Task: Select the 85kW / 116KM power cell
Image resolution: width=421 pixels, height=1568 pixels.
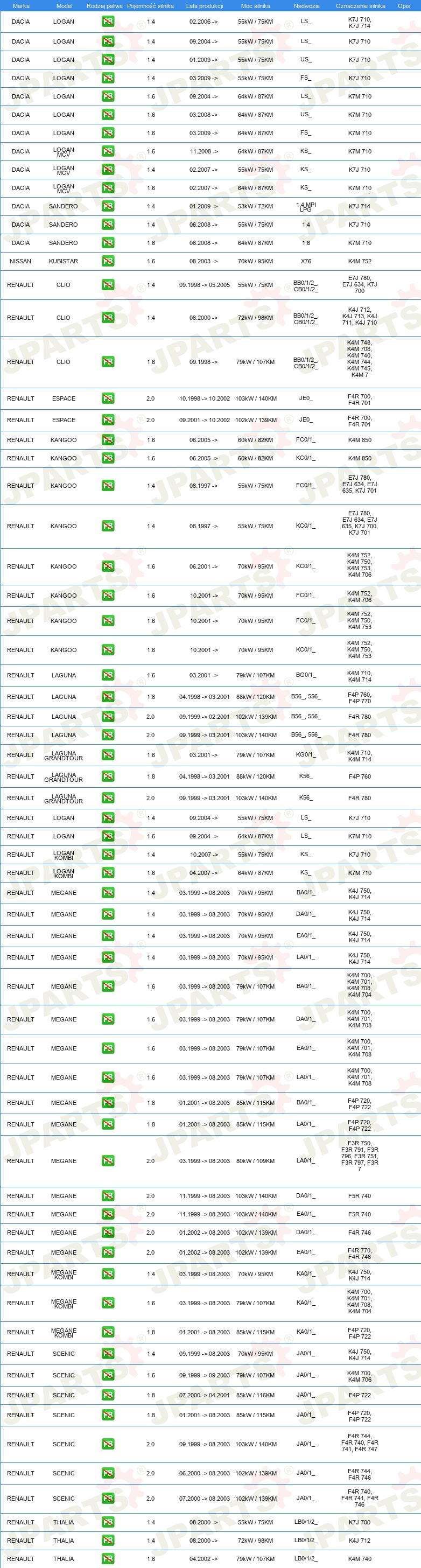Action: coord(256,1395)
